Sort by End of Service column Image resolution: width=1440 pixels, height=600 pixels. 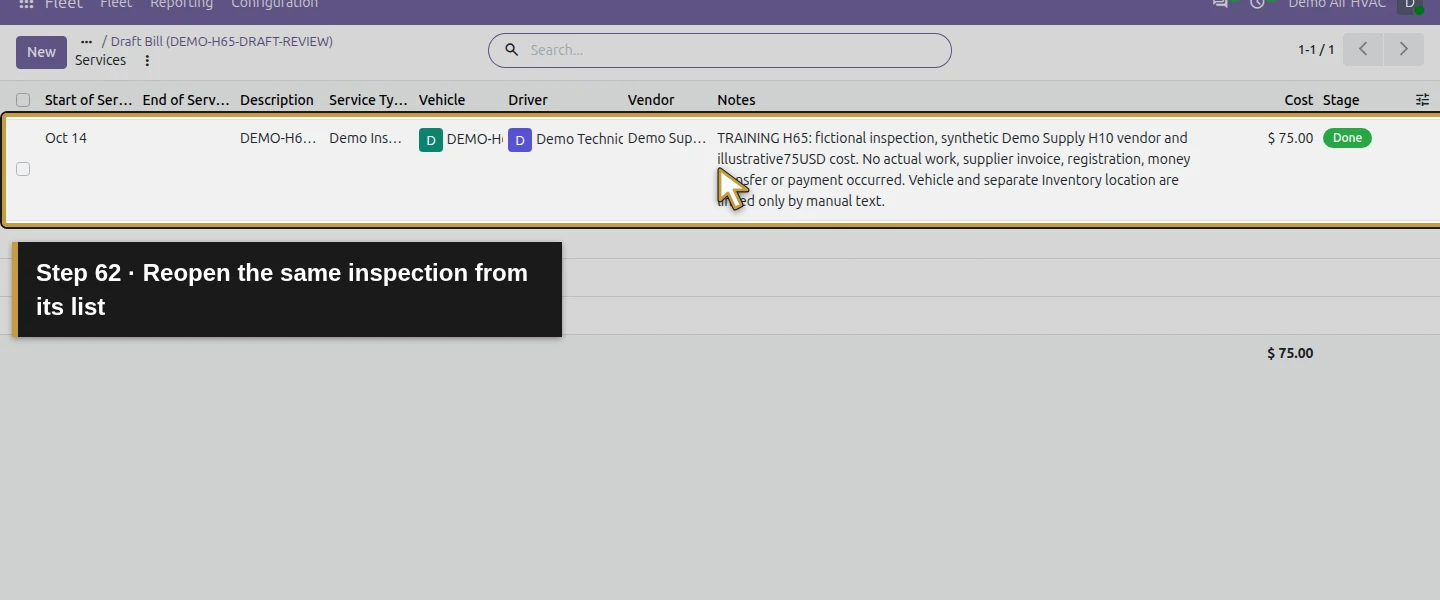click(x=186, y=100)
